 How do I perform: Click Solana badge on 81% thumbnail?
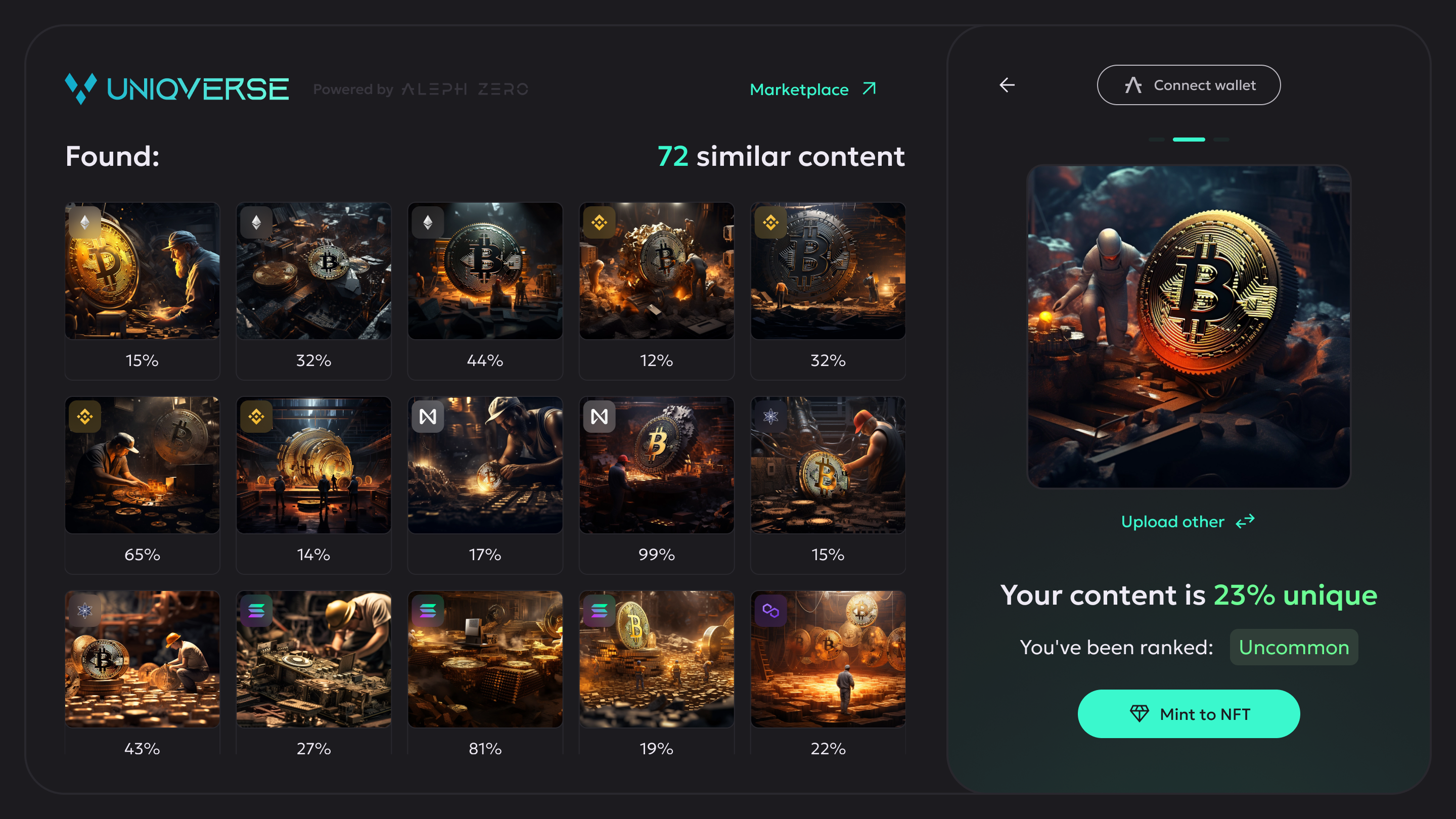click(x=428, y=611)
